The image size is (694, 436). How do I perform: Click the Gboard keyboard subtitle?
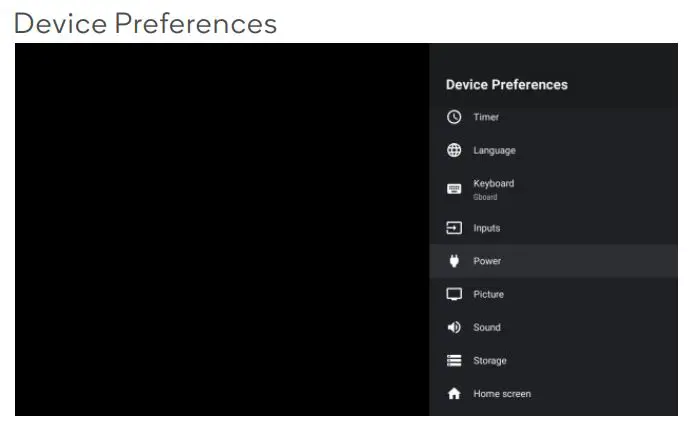[x=485, y=197]
